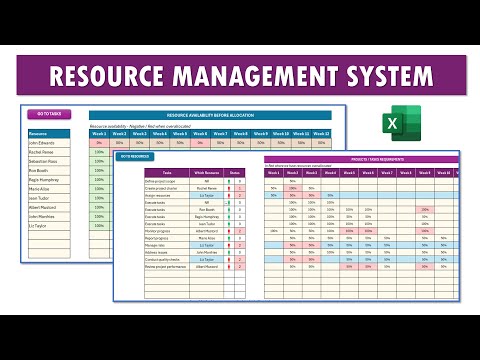Viewport: 480px width, 360px height.
Task: Click Rachel Renee in Which Resource column
Action: 207,188
